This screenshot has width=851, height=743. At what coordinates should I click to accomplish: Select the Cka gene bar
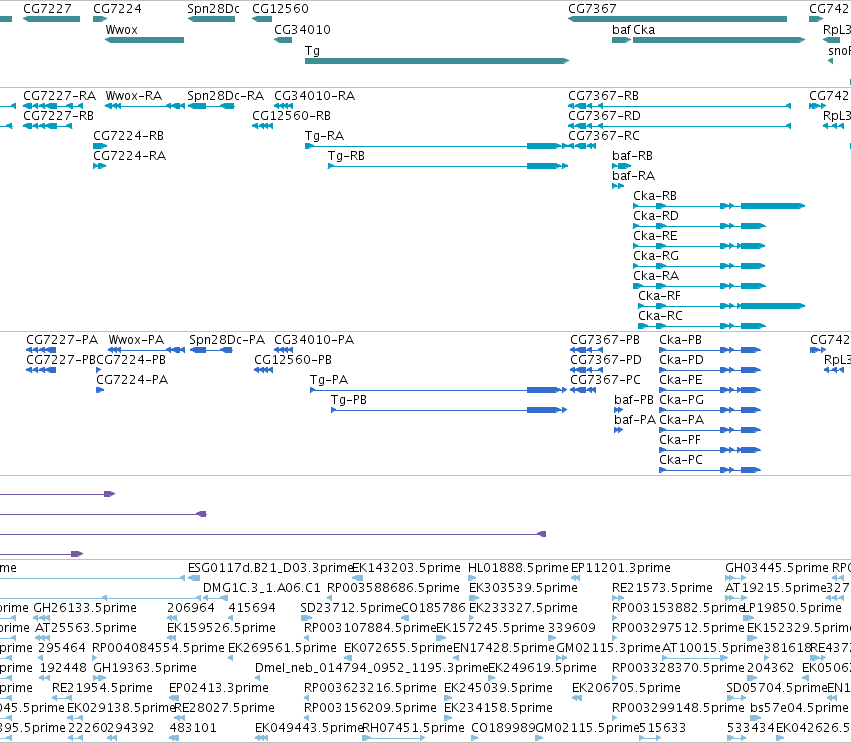tap(719, 40)
